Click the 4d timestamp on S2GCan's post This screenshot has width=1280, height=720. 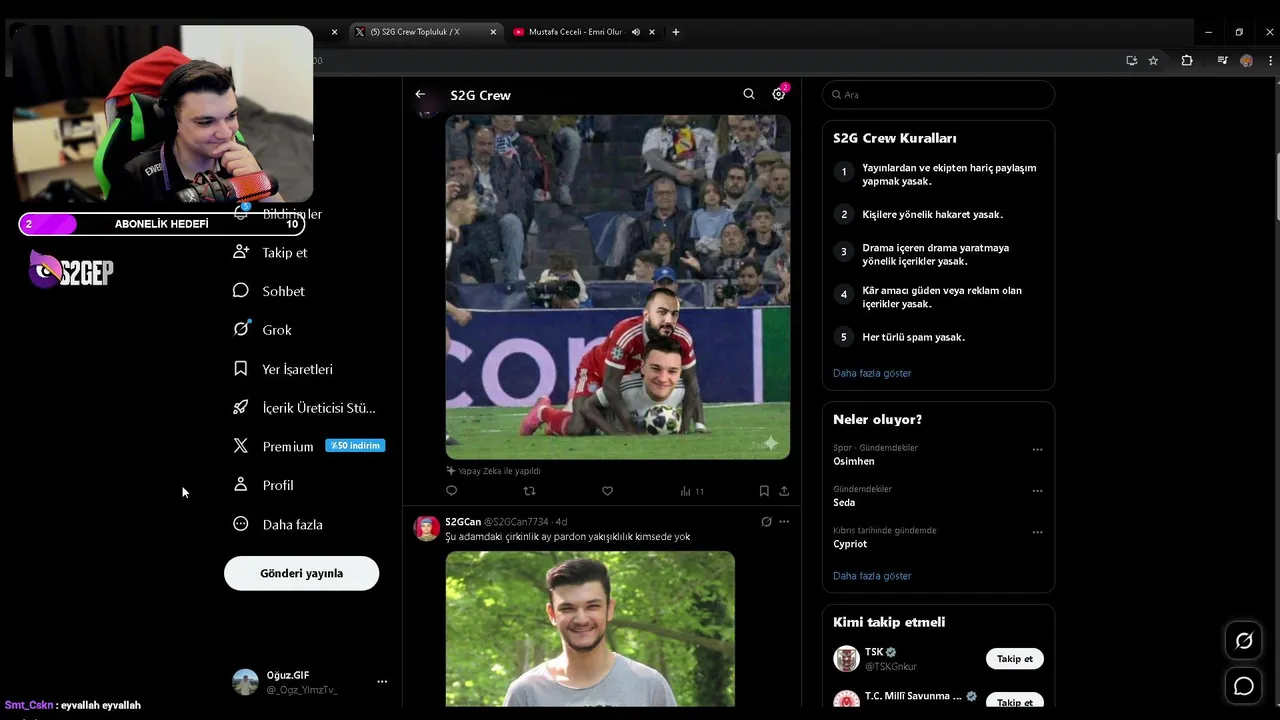(562, 522)
